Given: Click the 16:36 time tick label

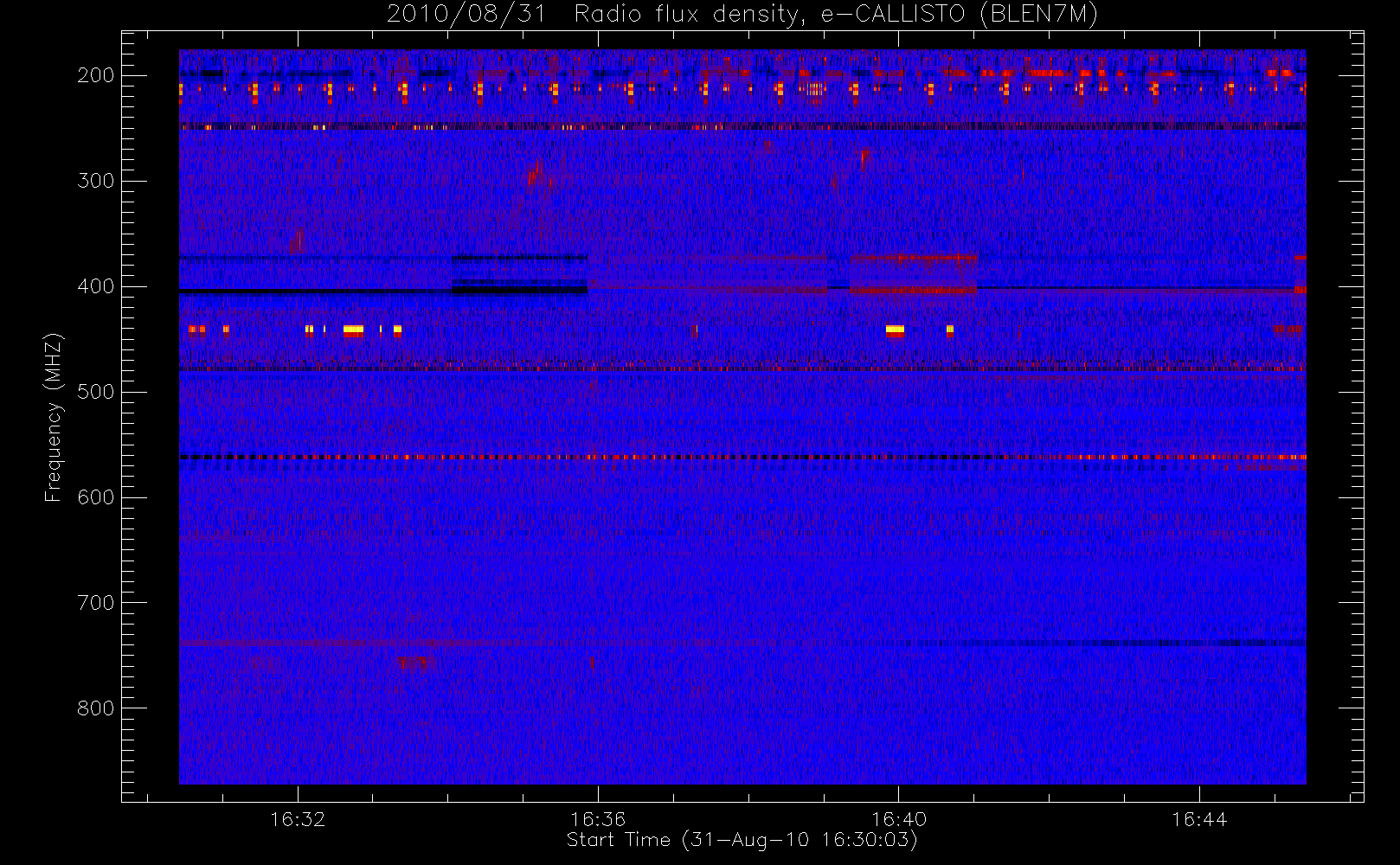Looking at the screenshot, I should pyautogui.click(x=598, y=819).
